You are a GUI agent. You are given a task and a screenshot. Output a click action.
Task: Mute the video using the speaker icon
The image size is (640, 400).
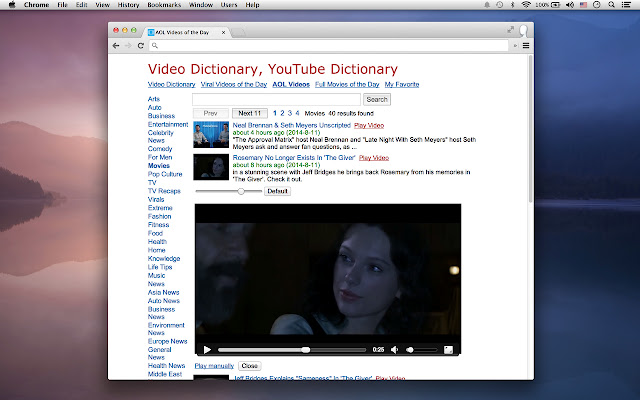click(x=395, y=350)
